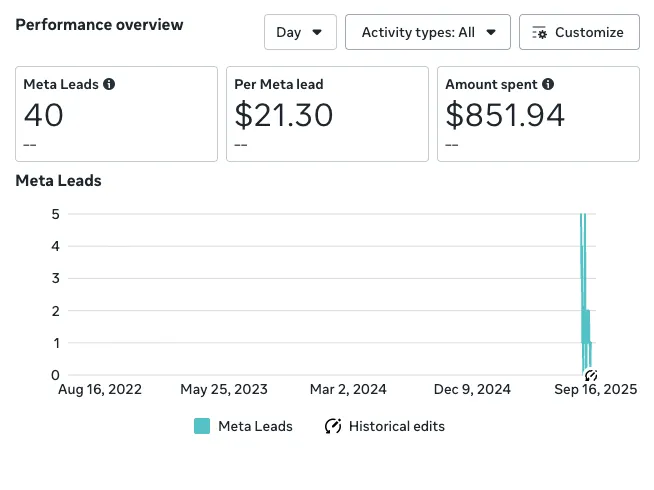Click the Mar 2, 2024 axis date label
654x490 pixels.
(x=348, y=389)
